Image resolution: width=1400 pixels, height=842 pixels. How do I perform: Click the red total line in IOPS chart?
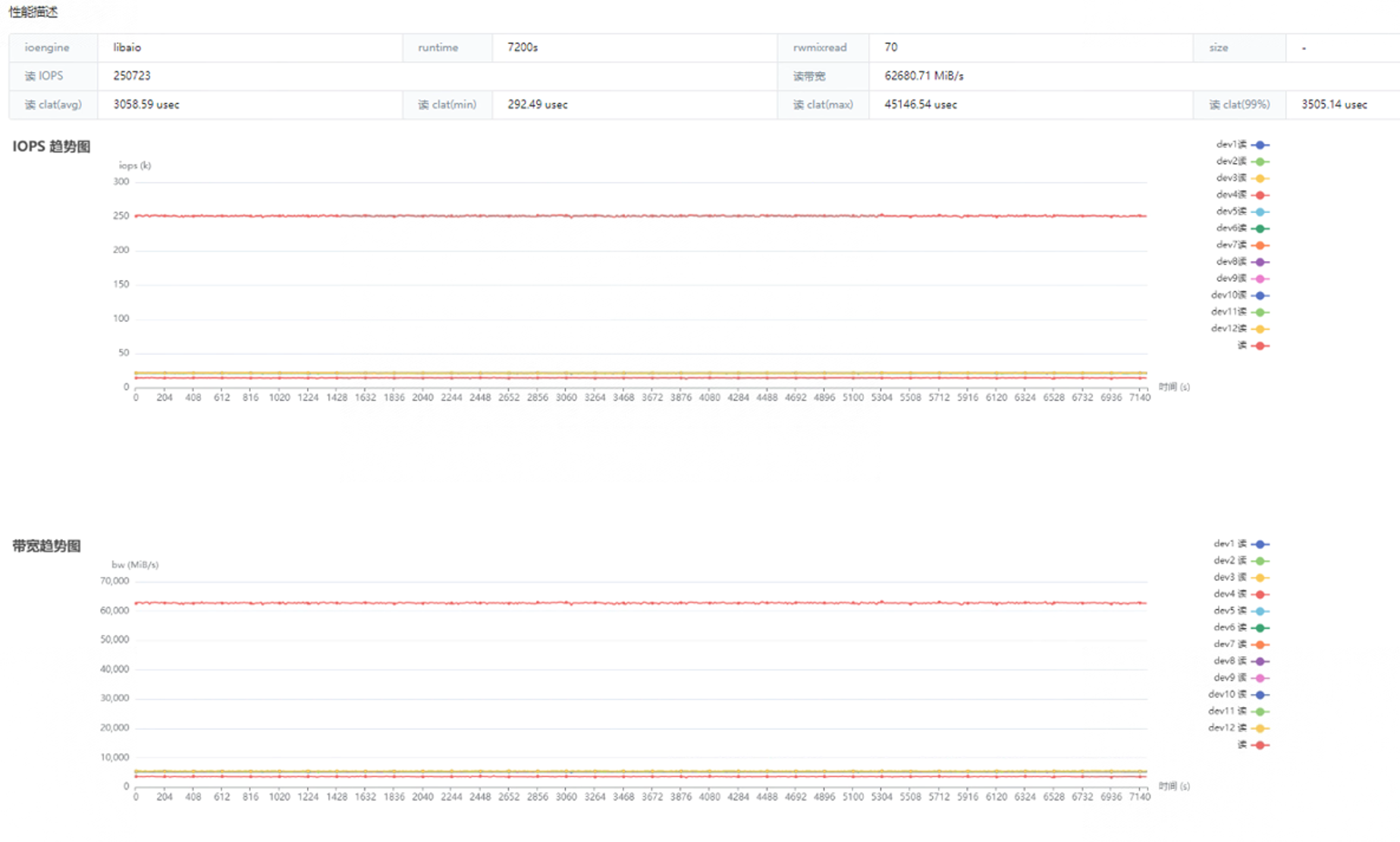point(641,216)
